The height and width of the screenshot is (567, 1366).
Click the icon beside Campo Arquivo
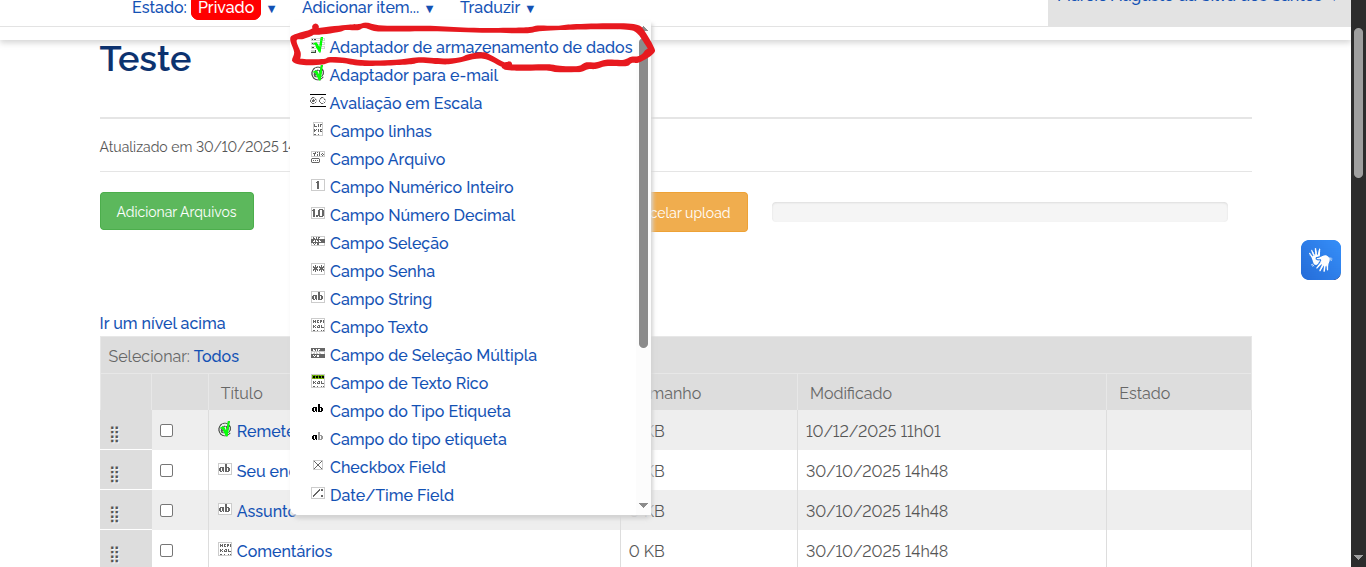click(x=318, y=157)
